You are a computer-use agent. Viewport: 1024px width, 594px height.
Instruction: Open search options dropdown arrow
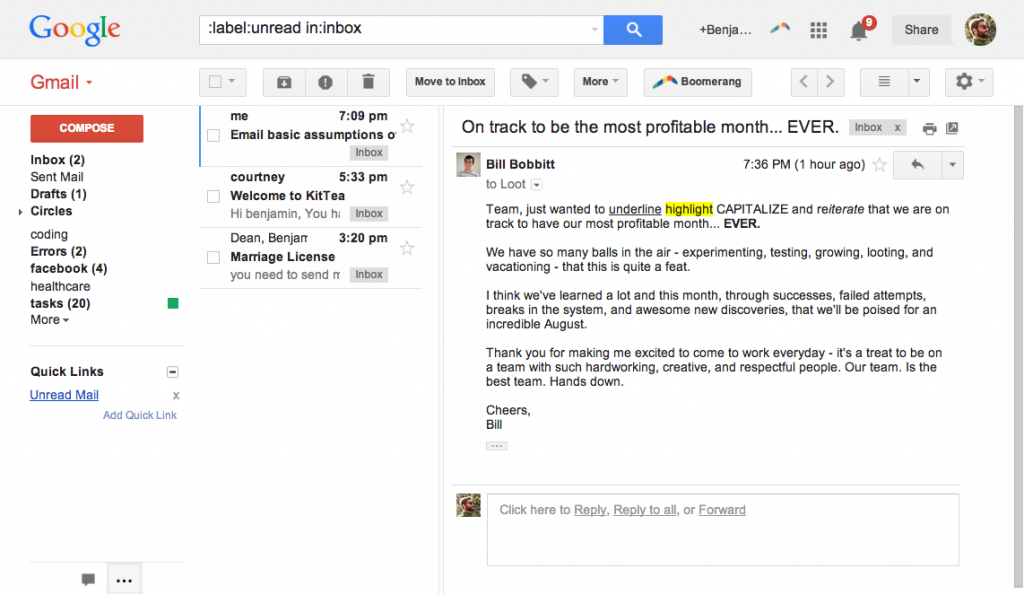coord(594,29)
